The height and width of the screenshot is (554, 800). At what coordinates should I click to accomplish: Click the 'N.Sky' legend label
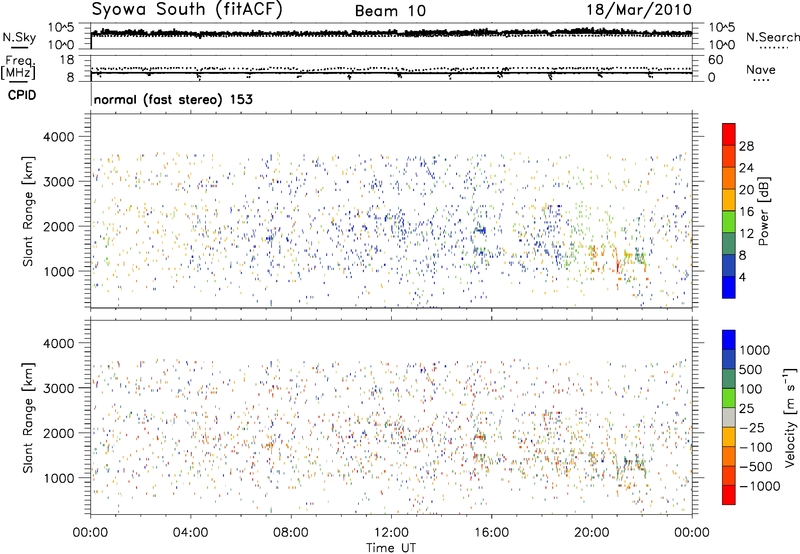(19, 37)
